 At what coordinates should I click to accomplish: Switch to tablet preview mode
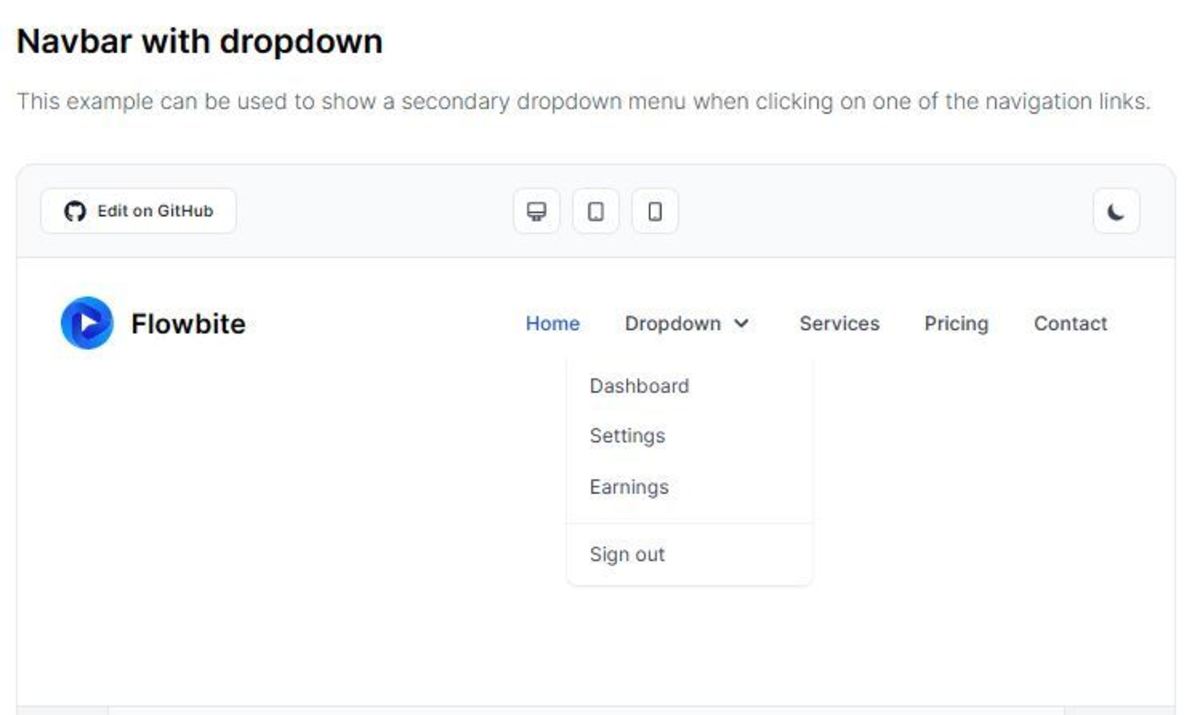point(596,211)
